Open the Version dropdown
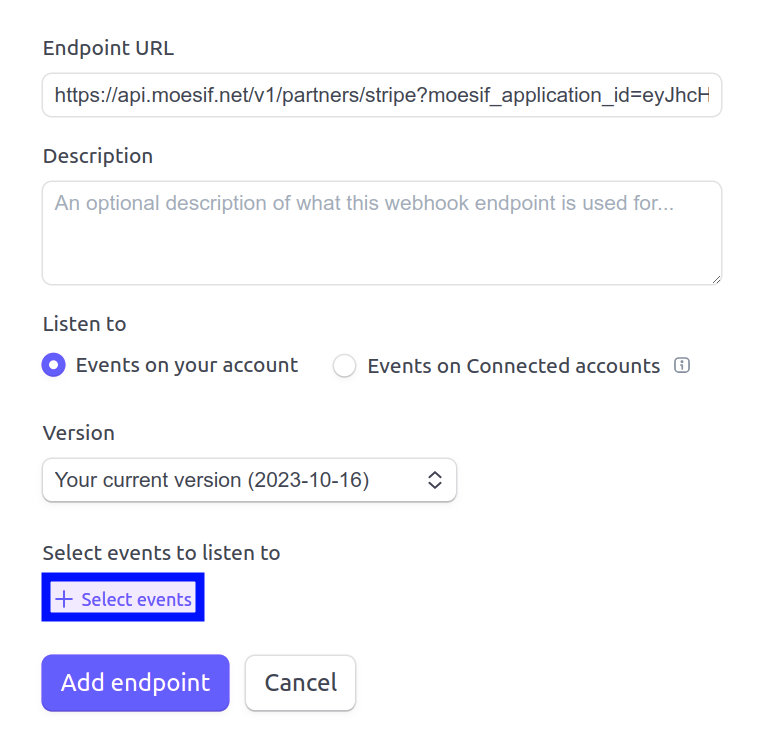This screenshot has width=768, height=754. [249, 480]
